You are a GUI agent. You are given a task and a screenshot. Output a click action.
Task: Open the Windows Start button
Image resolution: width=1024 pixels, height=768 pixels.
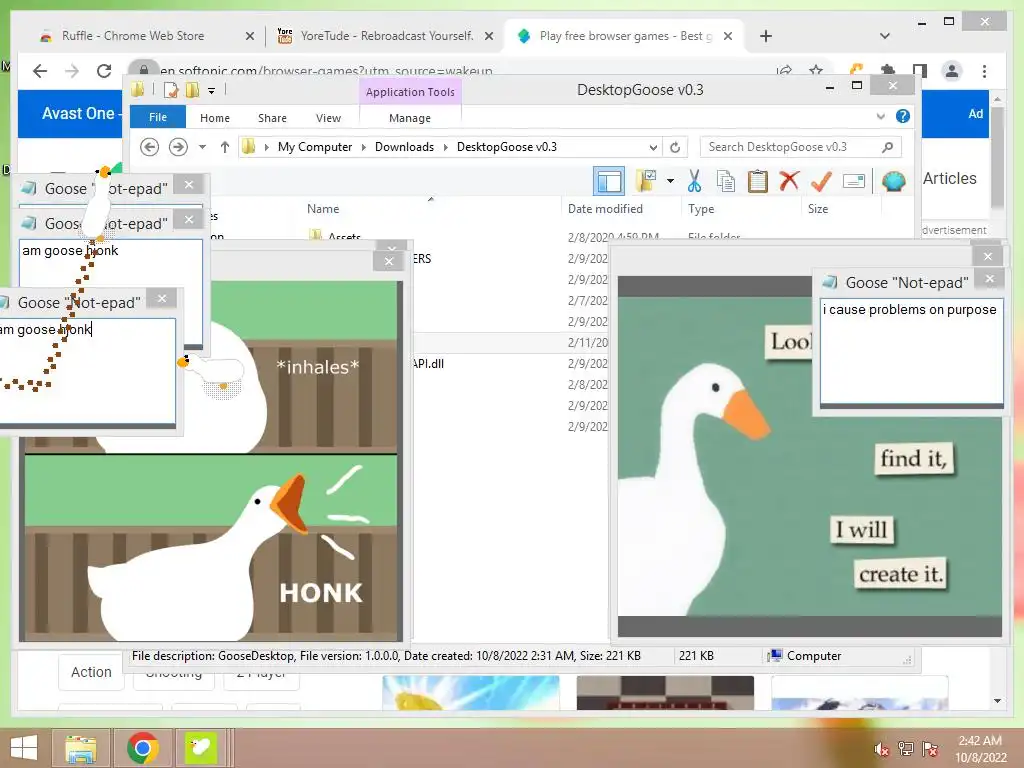point(24,748)
